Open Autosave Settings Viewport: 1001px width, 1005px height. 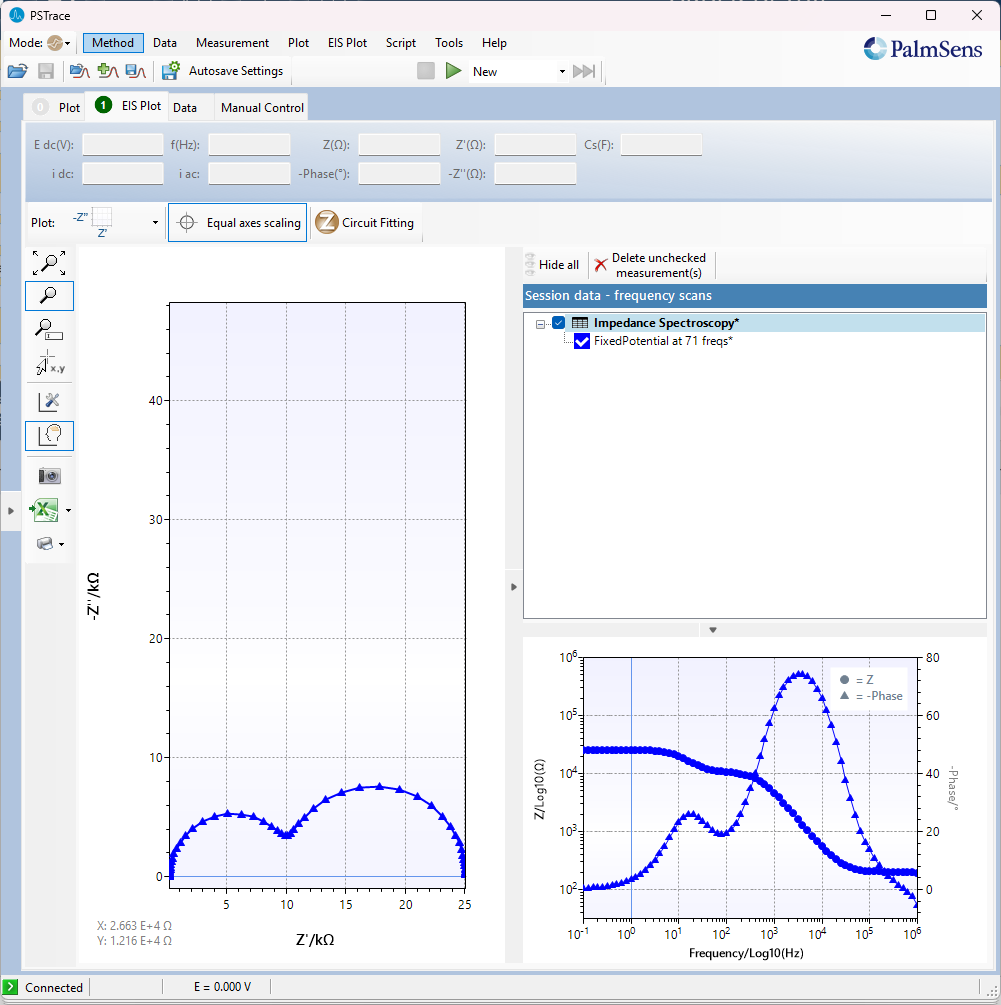[222, 71]
